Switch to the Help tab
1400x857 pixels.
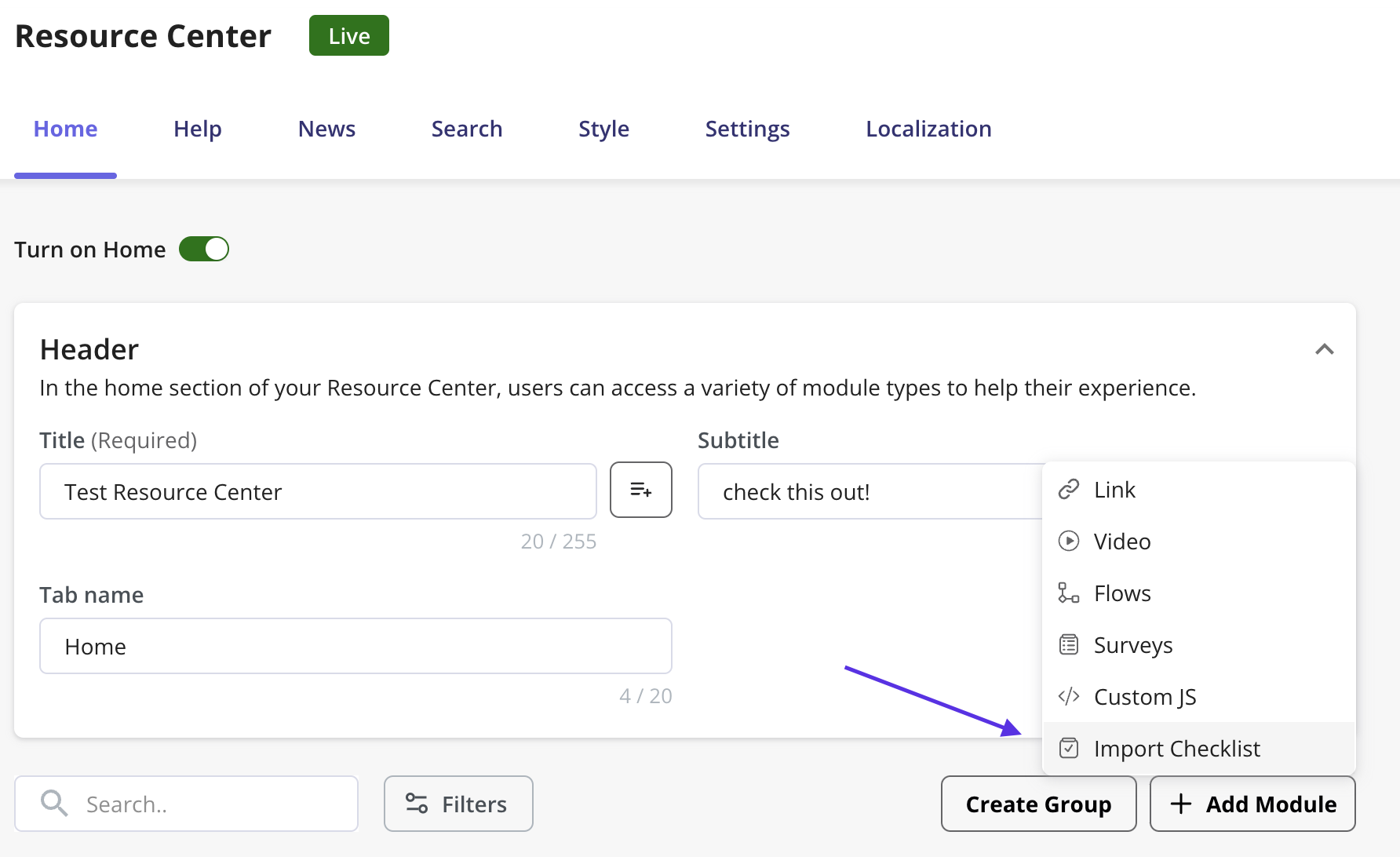pos(198,129)
